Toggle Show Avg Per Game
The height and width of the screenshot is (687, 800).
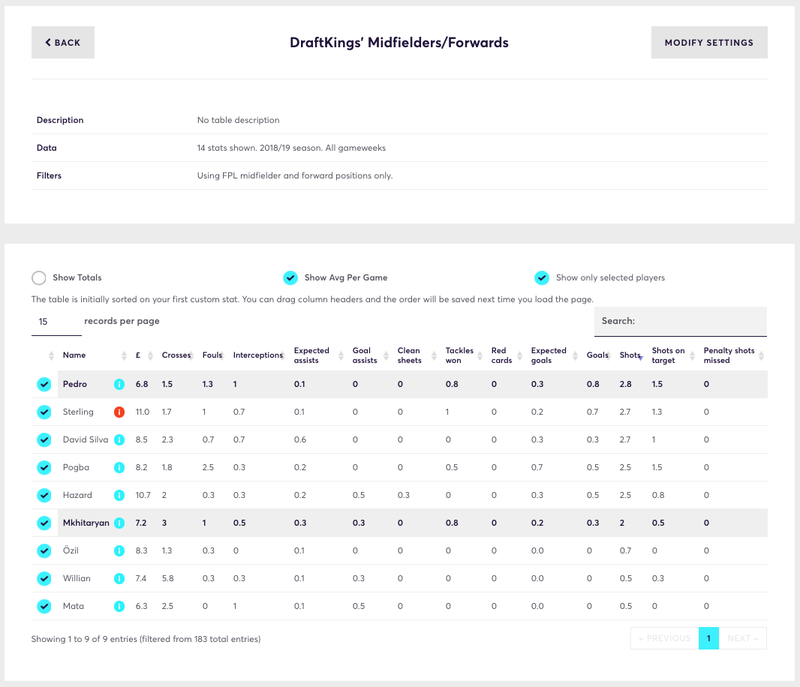click(x=290, y=277)
